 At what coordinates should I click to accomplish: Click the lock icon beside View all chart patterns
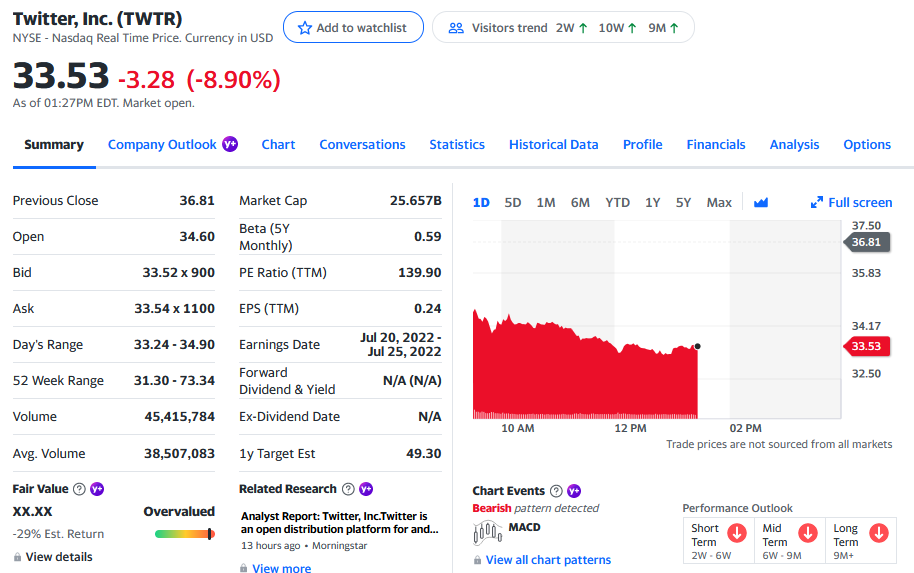[477, 560]
